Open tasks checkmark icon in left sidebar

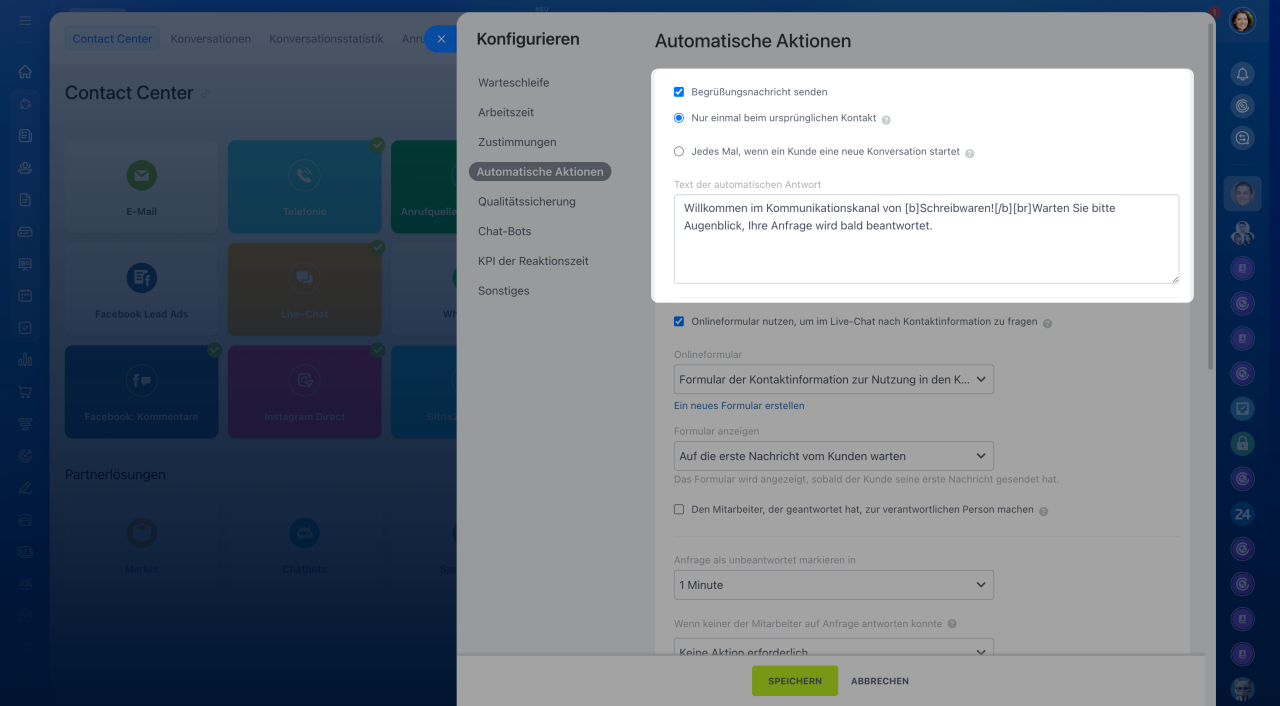(25, 328)
